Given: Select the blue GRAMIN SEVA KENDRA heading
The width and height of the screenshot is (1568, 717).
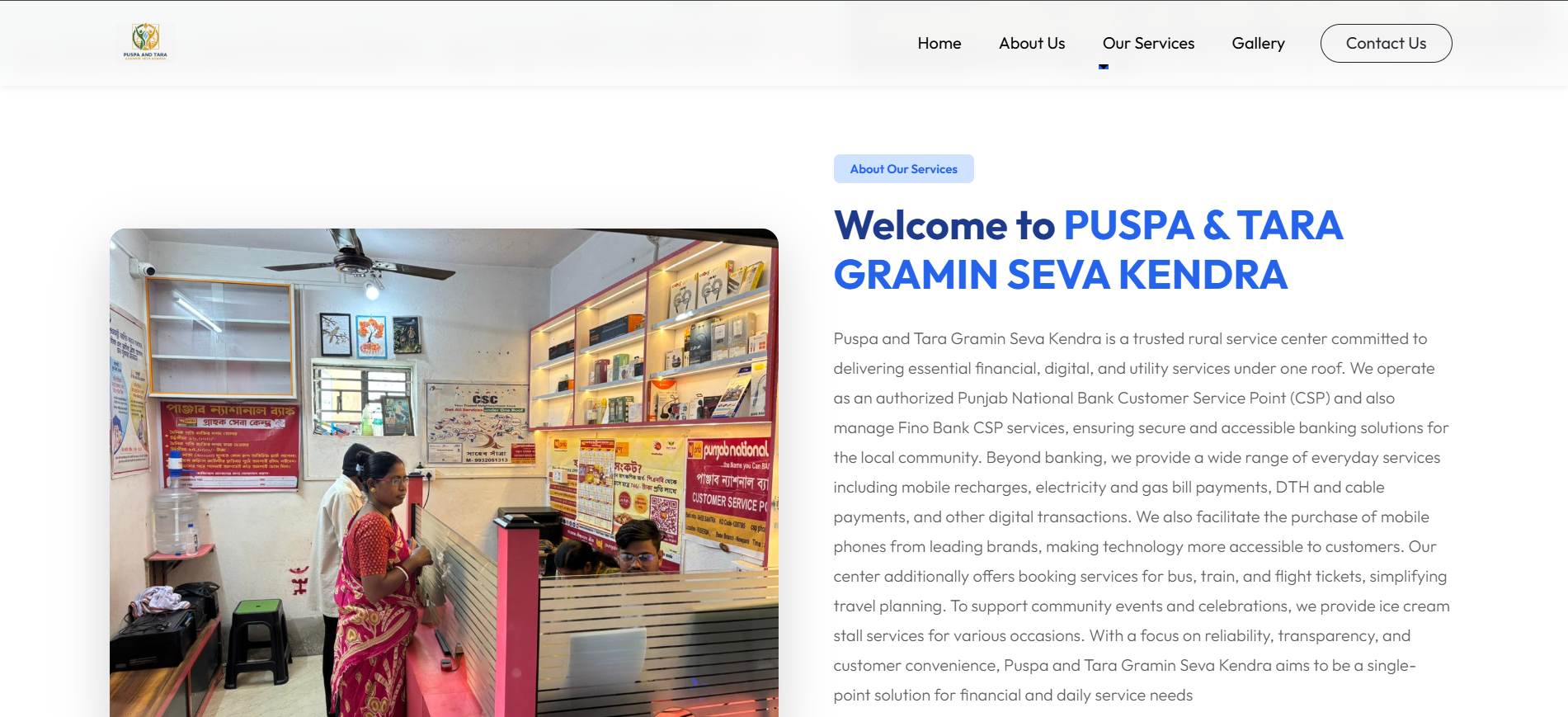Looking at the screenshot, I should coord(1060,275).
